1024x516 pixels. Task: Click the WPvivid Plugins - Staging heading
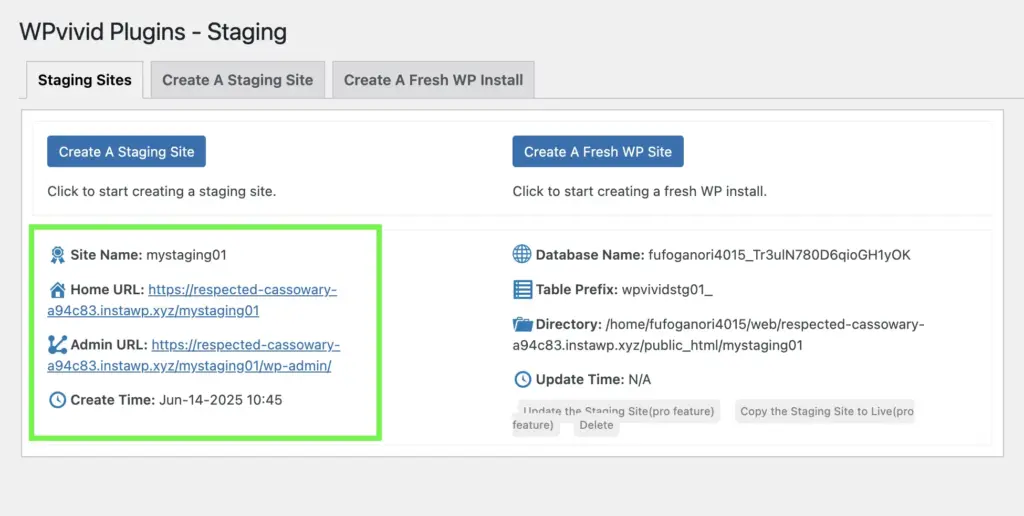point(153,32)
